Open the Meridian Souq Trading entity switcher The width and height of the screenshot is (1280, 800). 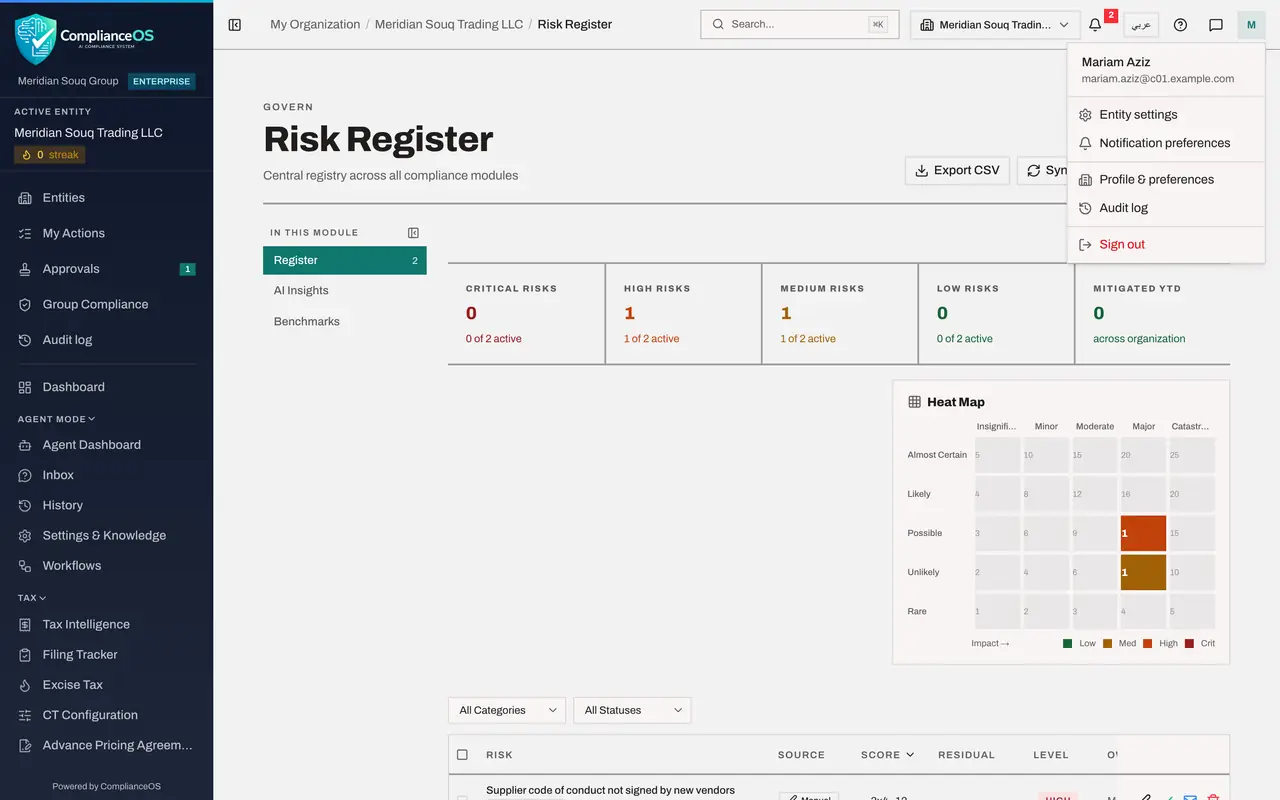[995, 25]
